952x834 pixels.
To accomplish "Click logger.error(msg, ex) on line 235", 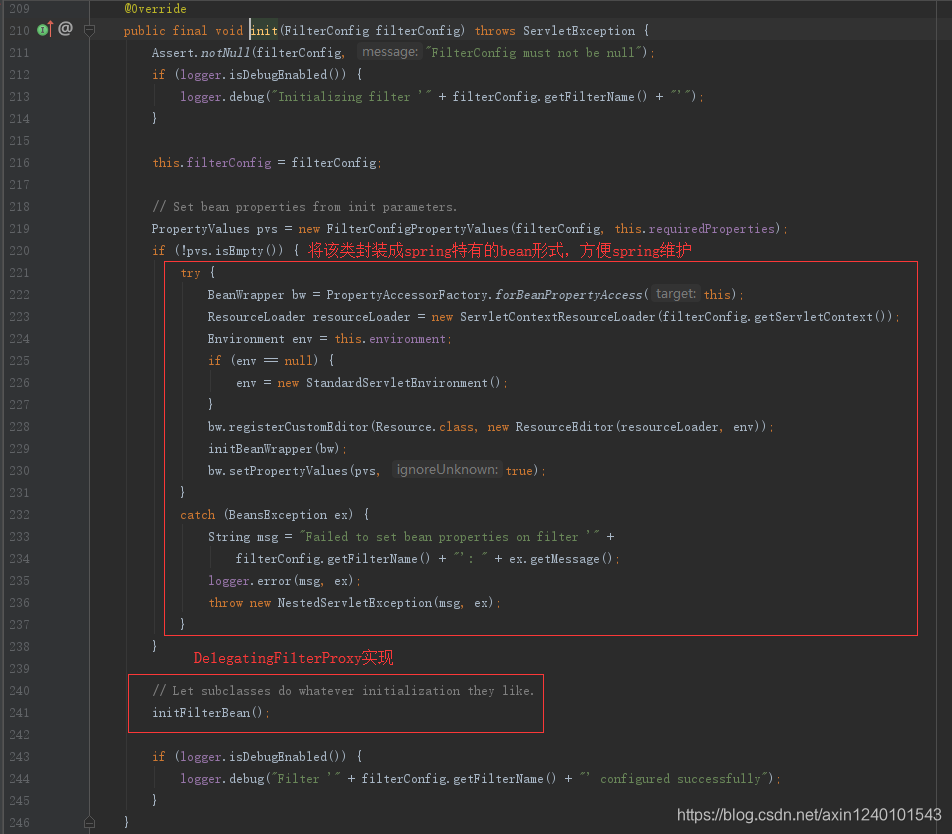I will pyautogui.click(x=282, y=581).
